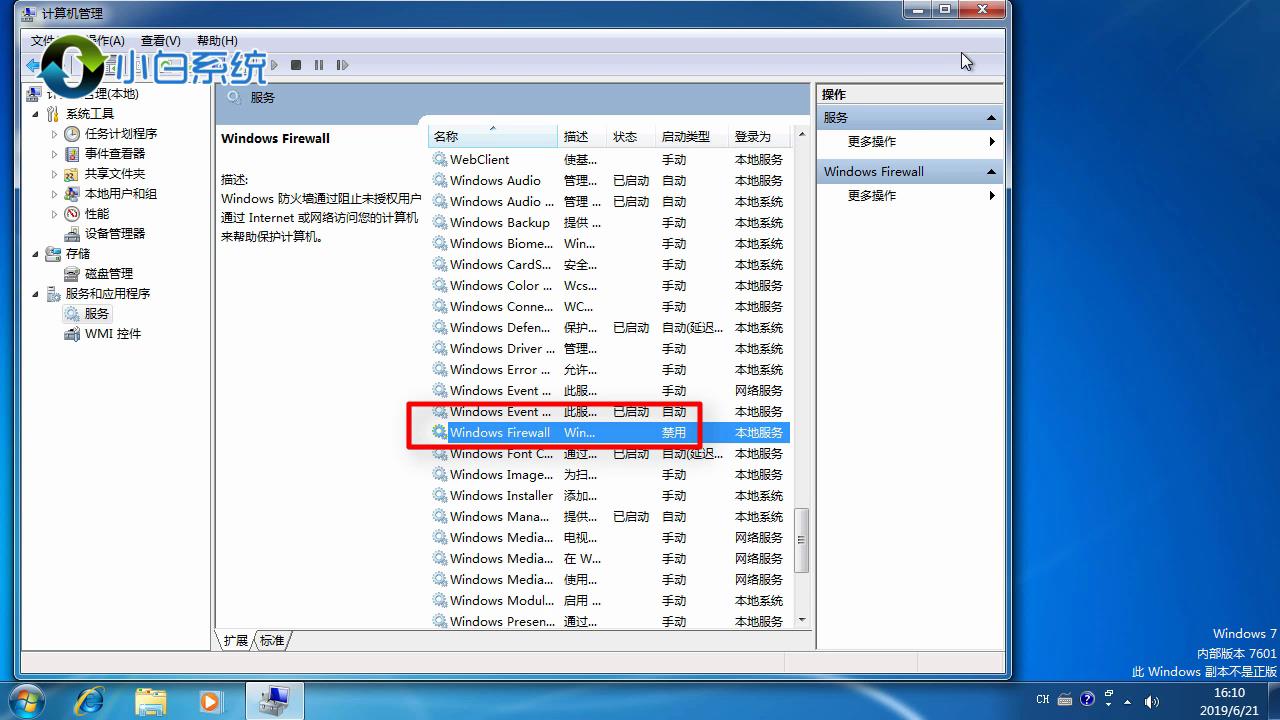Viewport: 1280px width, 720px height.
Task: Click the Start Service play icon
Action: (x=275, y=65)
